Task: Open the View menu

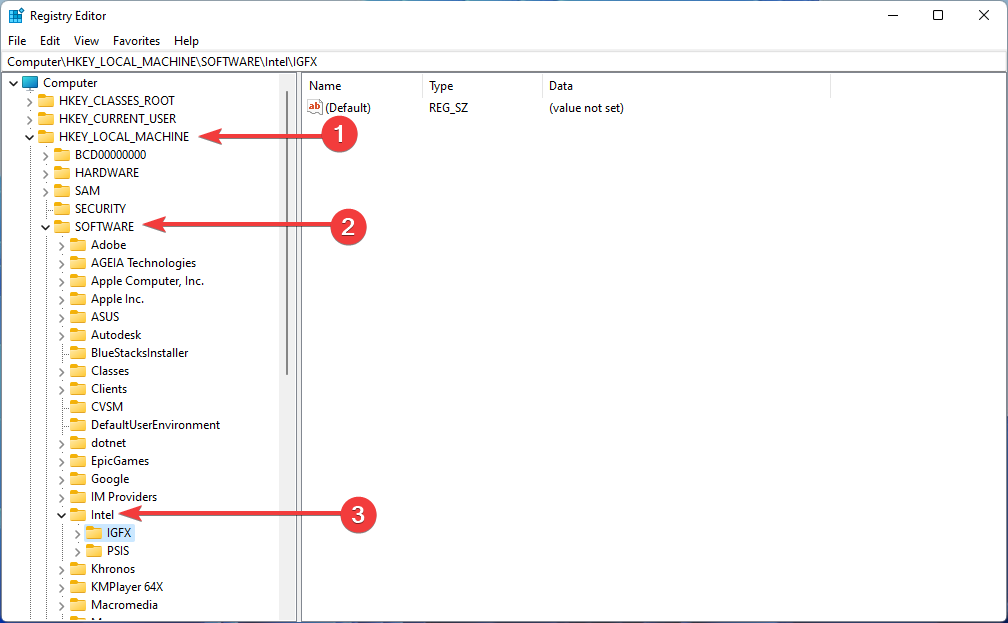Action: (86, 40)
